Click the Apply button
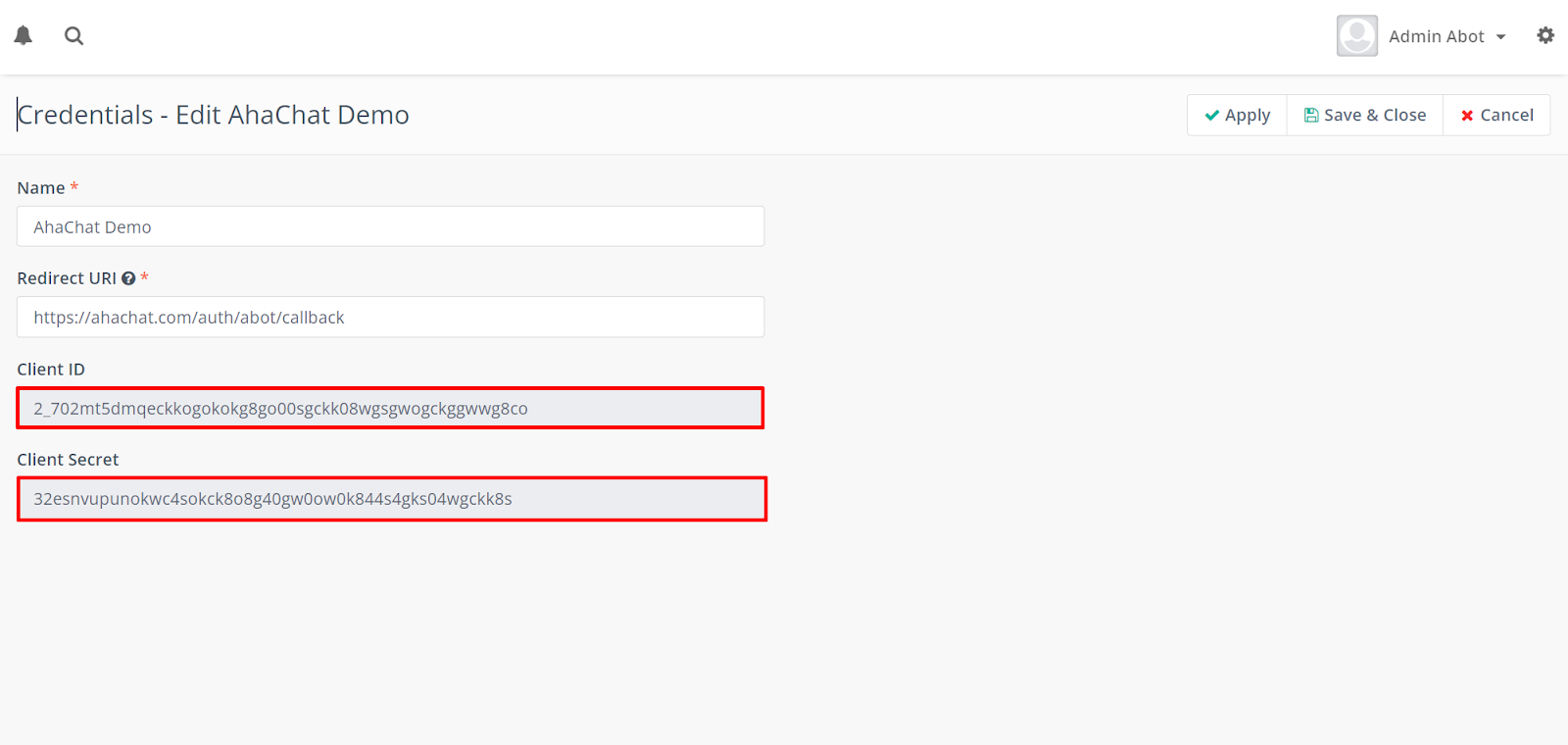This screenshot has height=745, width=1568. (1237, 115)
